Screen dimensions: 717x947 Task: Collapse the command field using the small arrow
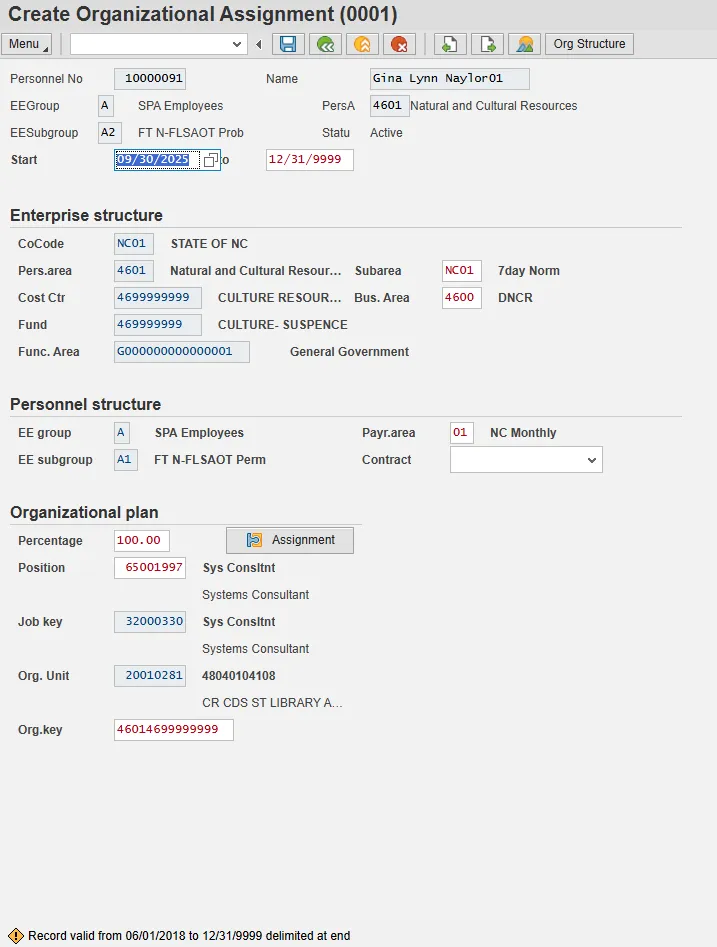tap(259, 44)
